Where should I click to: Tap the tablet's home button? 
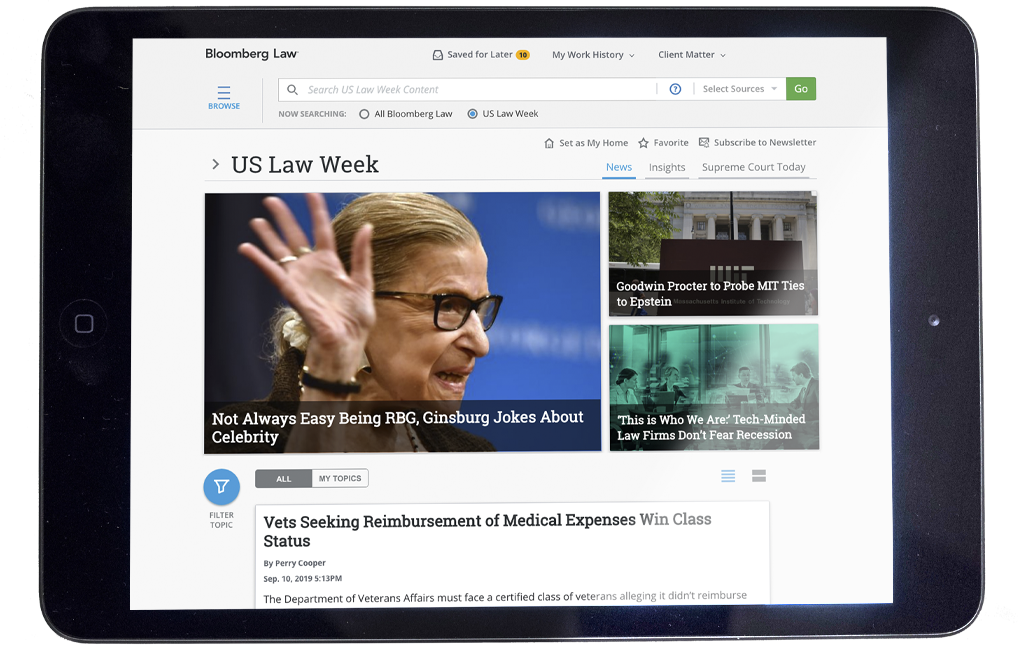coord(84,323)
